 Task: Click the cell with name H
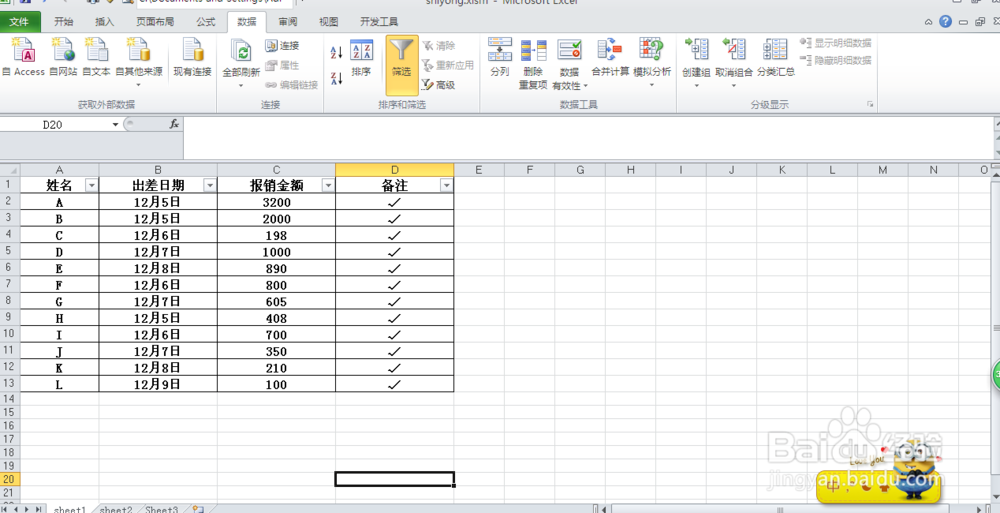tap(59, 318)
